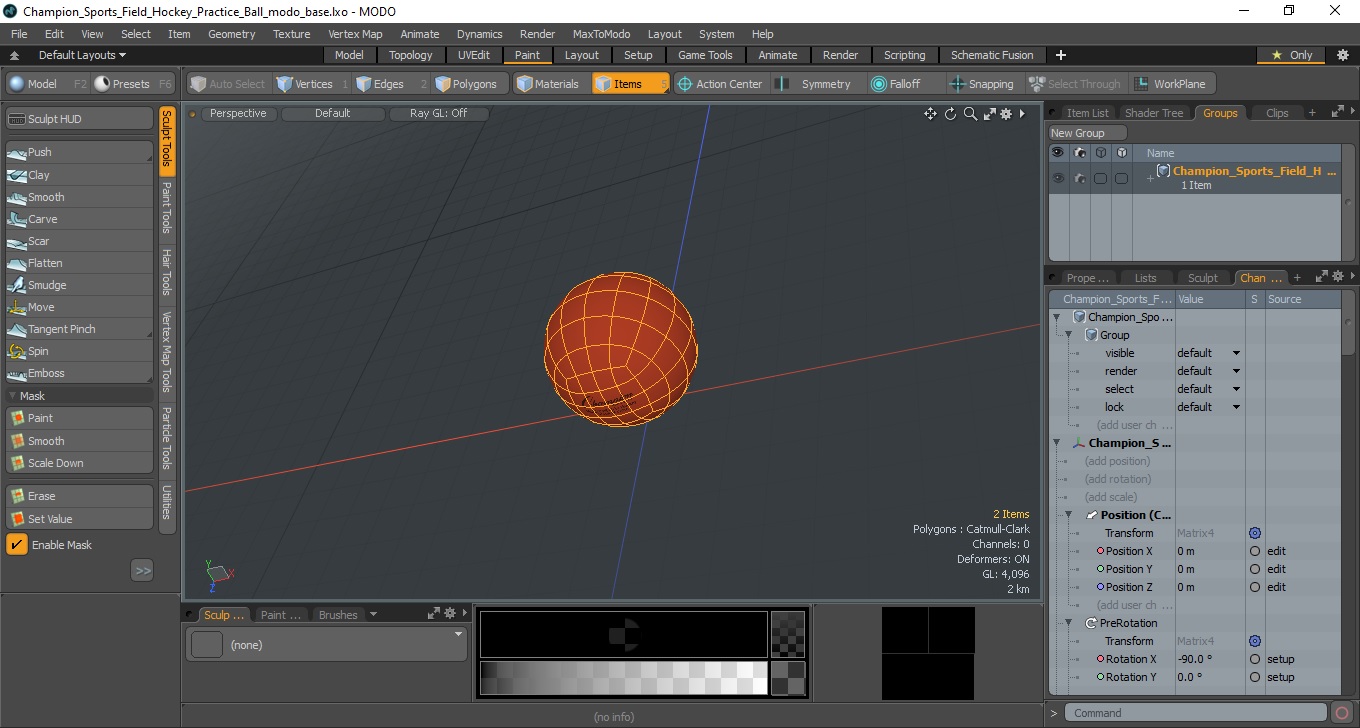Switch to Polygons selection mode
Screen dimensions: 1360x728
[470, 84]
